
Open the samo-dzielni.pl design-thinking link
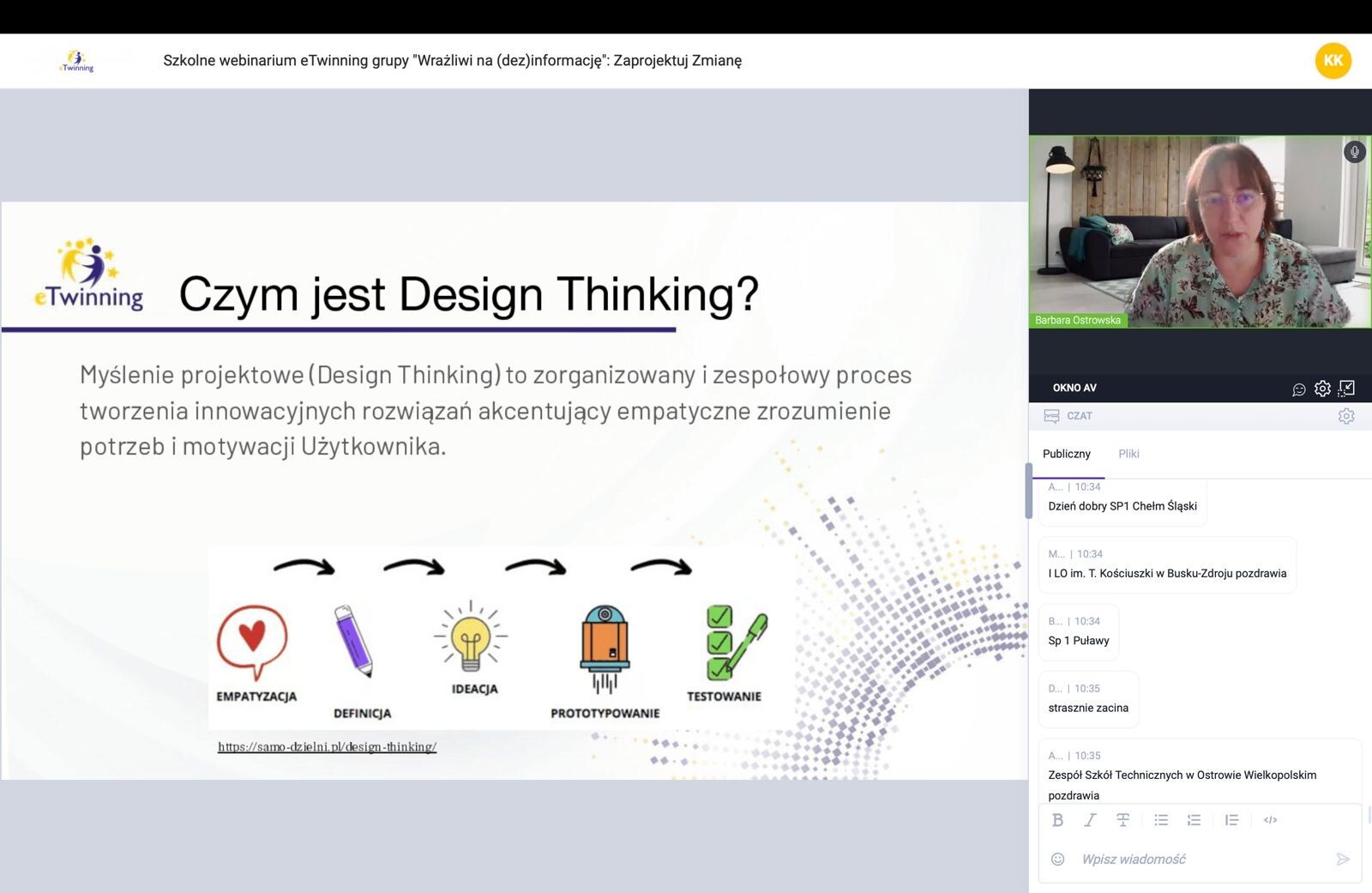pos(327,746)
